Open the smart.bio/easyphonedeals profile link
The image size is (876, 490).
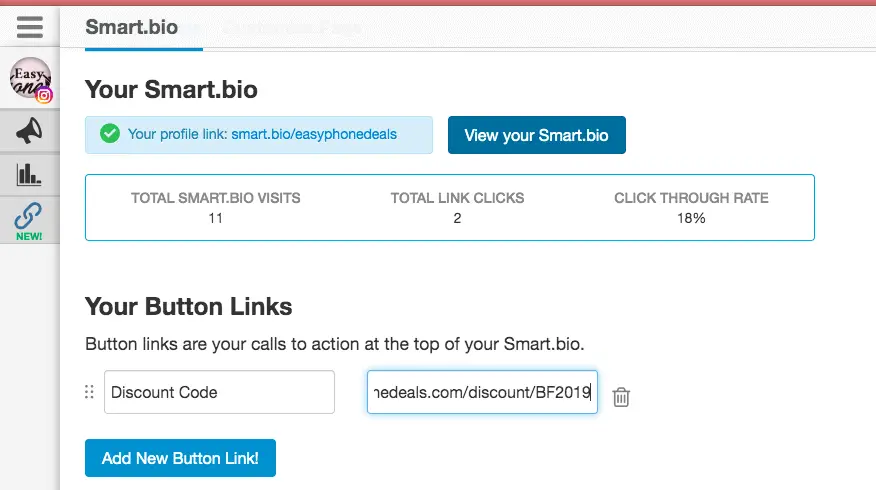(x=314, y=134)
